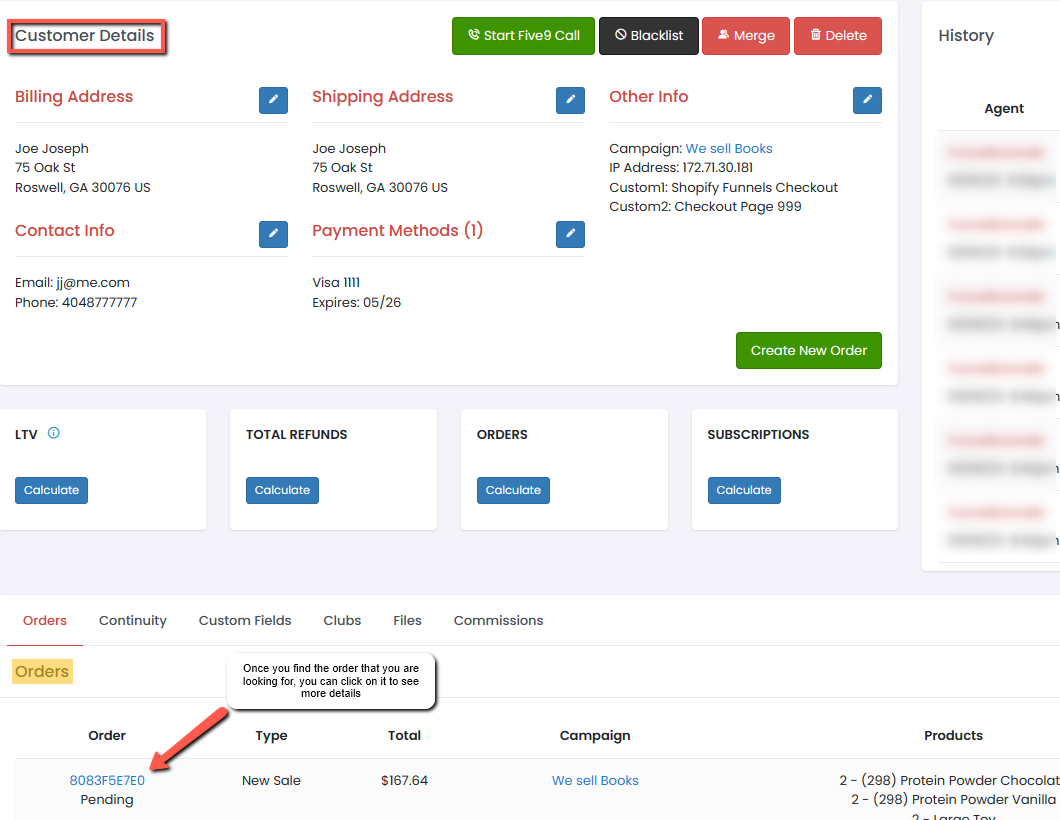This screenshot has height=820, width=1060.
Task: Edit the Billing Address with pencil icon
Action: pos(273,100)
